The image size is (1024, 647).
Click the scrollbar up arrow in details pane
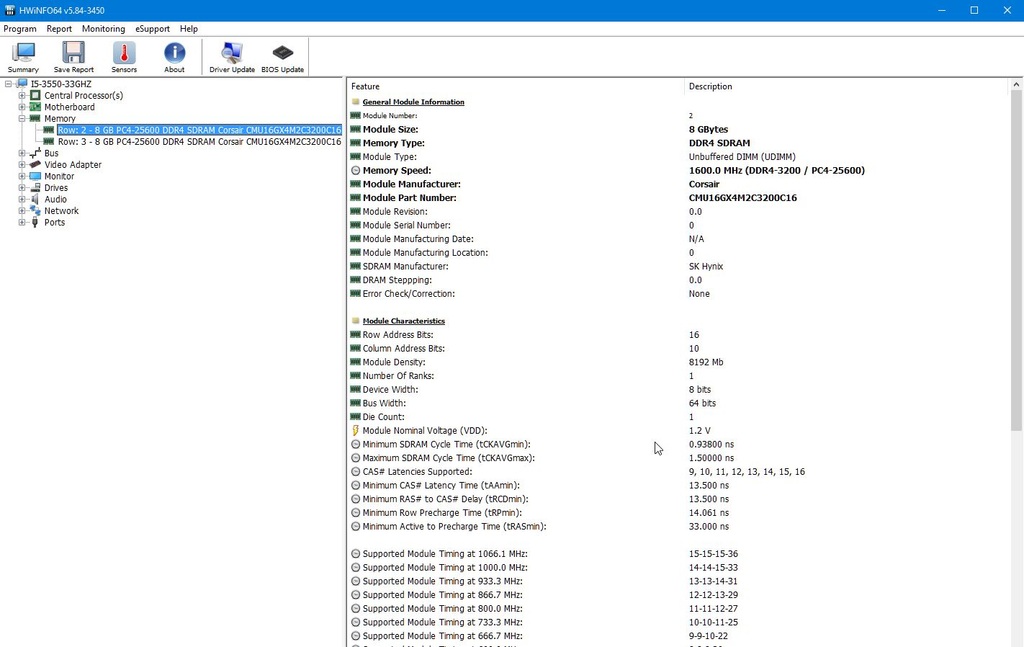click(1016, 85)
